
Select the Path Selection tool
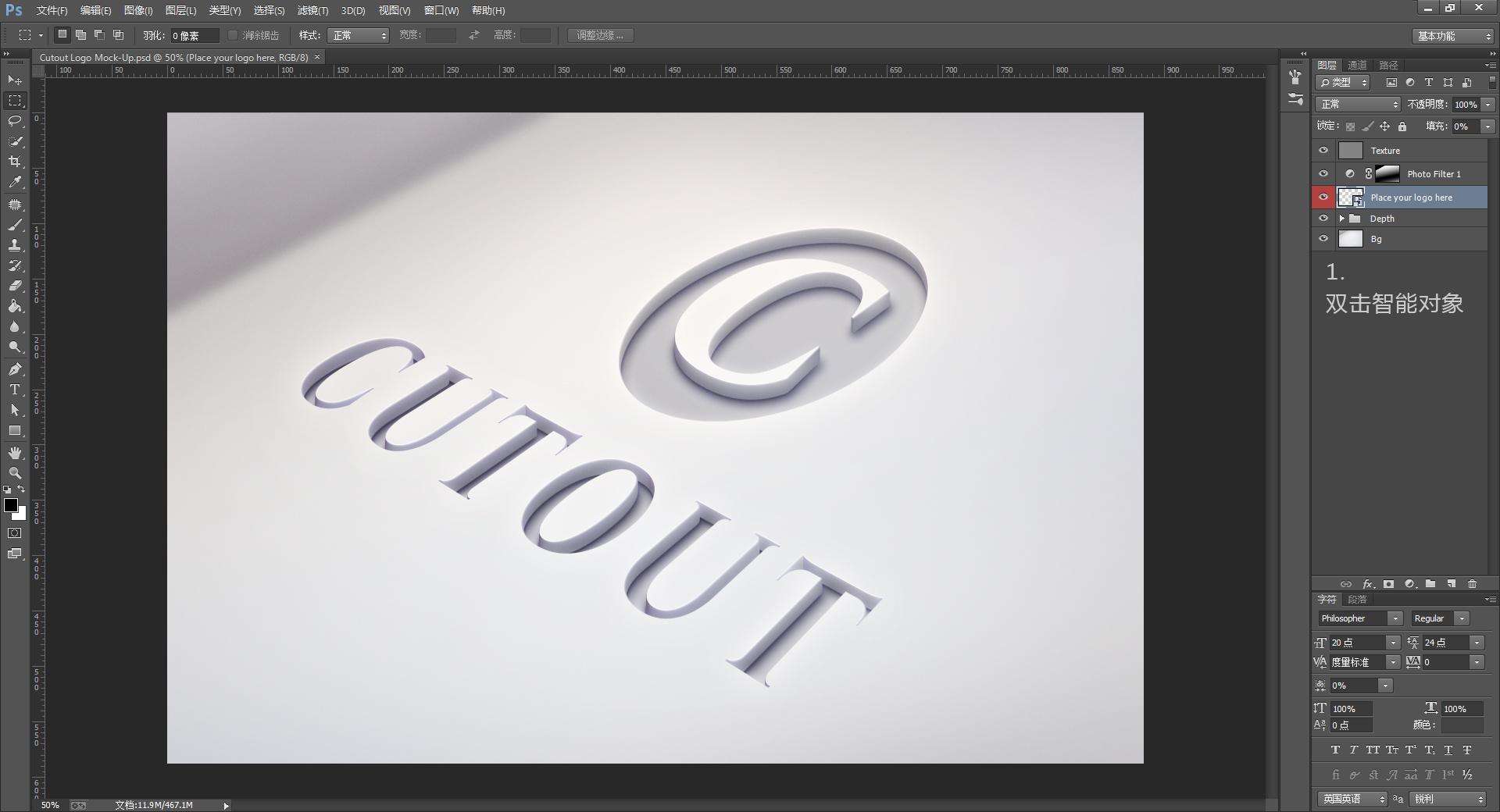[x=15, y=410]
